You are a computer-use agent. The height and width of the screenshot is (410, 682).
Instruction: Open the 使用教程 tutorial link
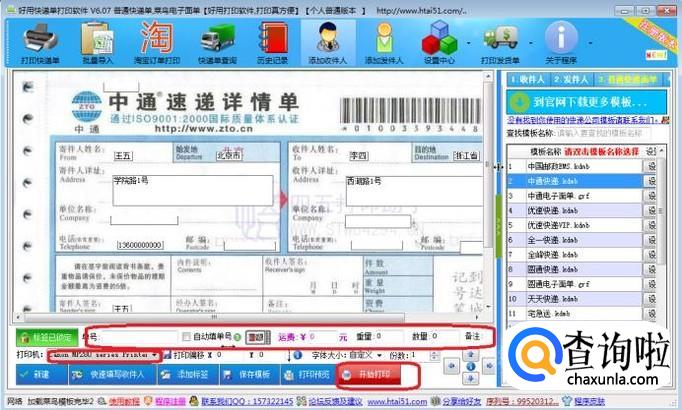coord(124,402)
